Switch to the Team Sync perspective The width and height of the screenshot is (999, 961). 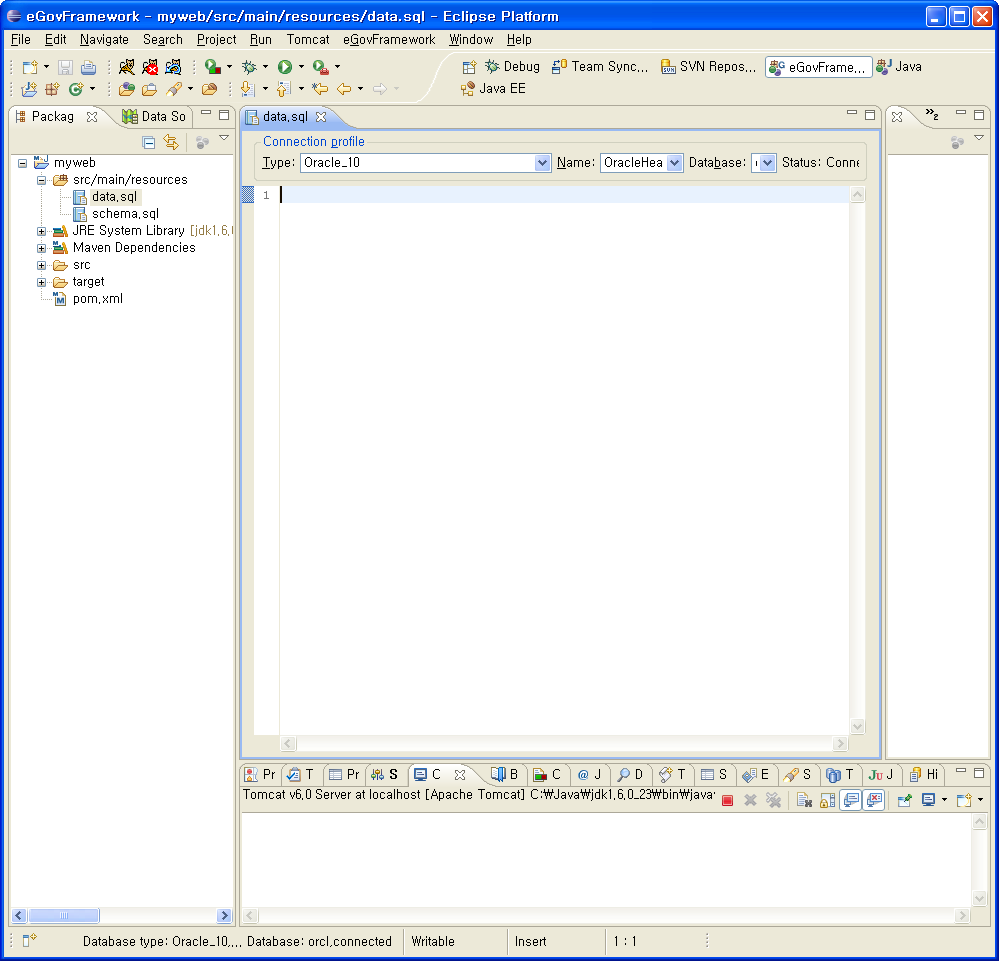coord(600,66)
